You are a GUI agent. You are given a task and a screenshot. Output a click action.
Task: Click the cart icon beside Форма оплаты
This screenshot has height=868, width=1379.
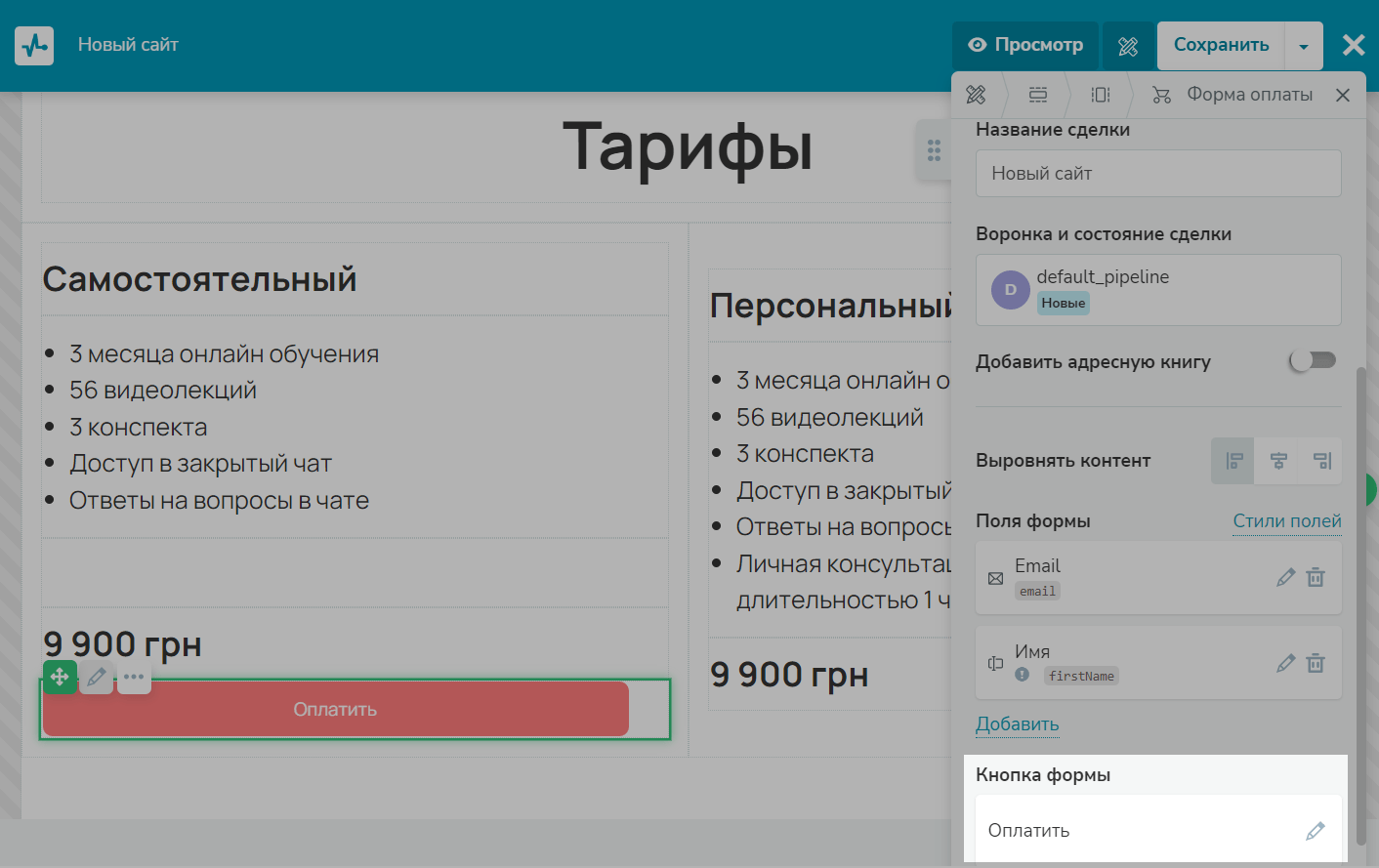[1161, 95]
